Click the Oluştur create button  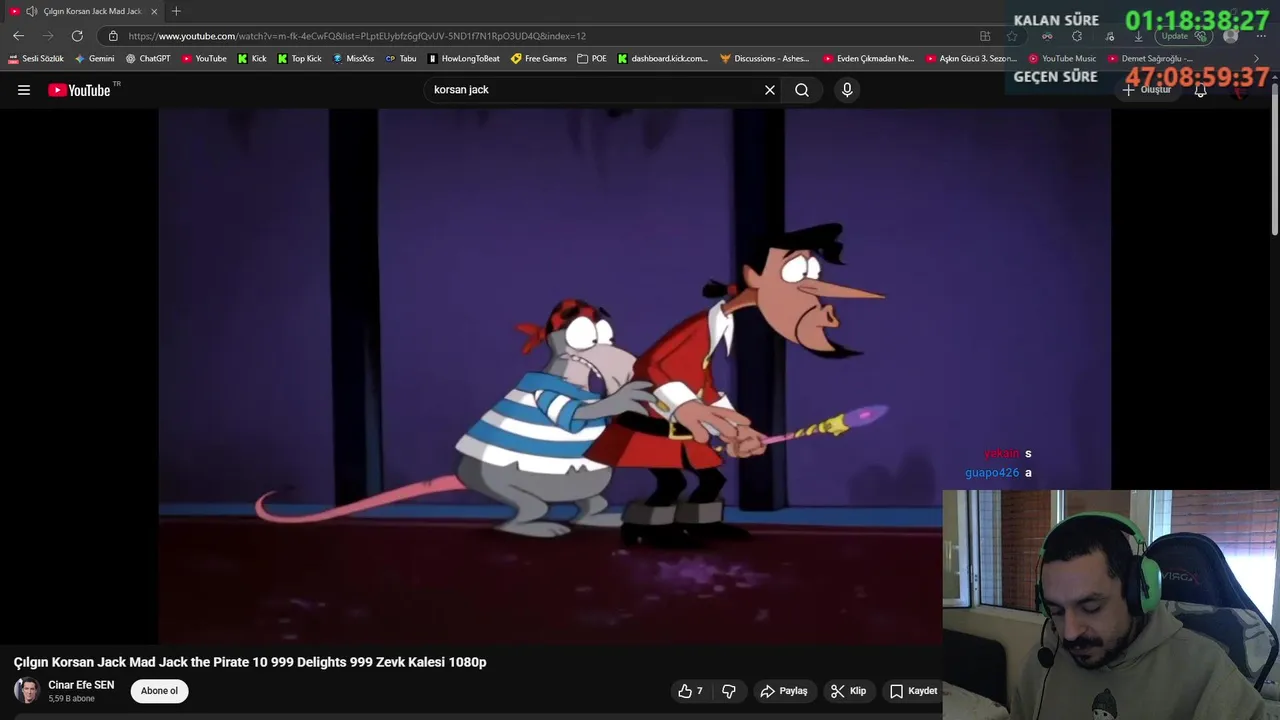coord(1147,90)
